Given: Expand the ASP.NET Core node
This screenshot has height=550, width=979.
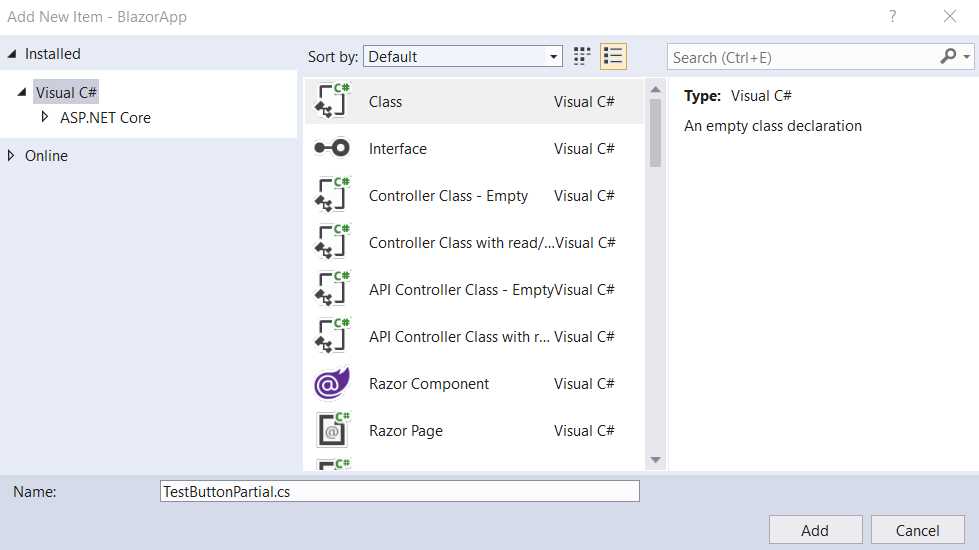Looking at the screenshot, I should tap(44, 117).
